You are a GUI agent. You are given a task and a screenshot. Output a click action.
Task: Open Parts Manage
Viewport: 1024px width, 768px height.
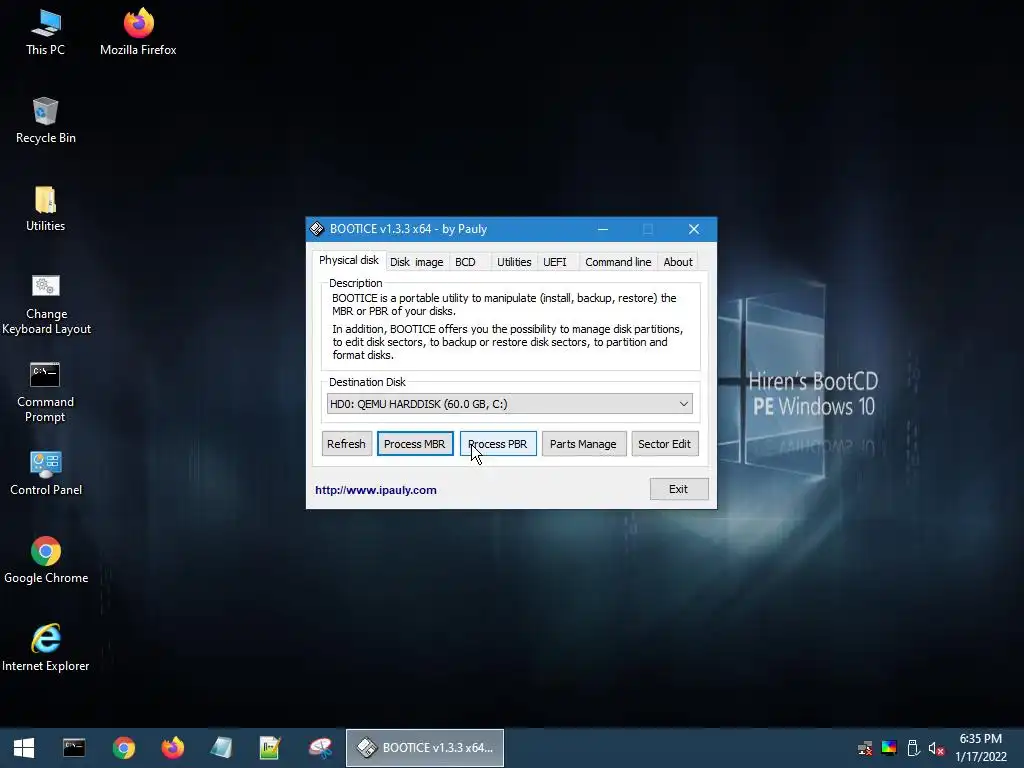[583, 443]
